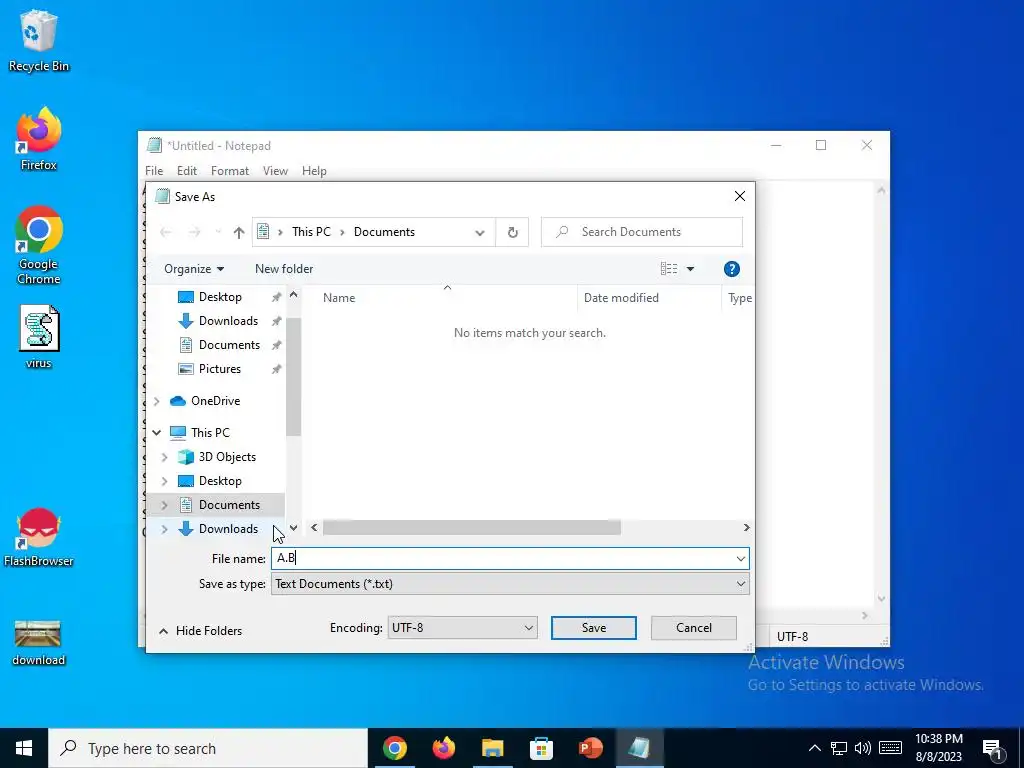1024x768 pixels.
Task: Open the Notepad Format menu
Action: click(x=230, y=171)
